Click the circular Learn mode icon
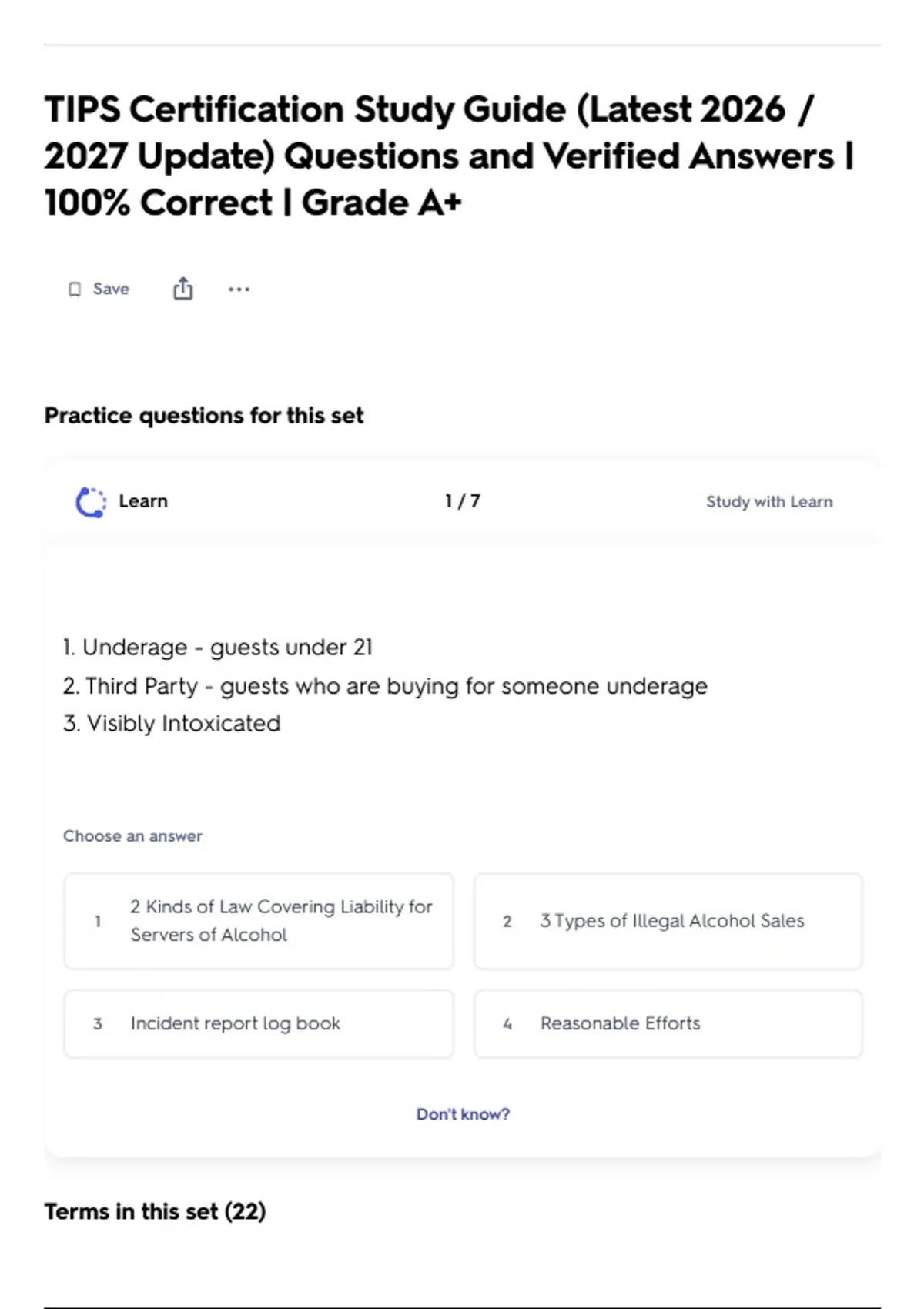This screenshot has height=1309, width=924. tap(91, 502)
